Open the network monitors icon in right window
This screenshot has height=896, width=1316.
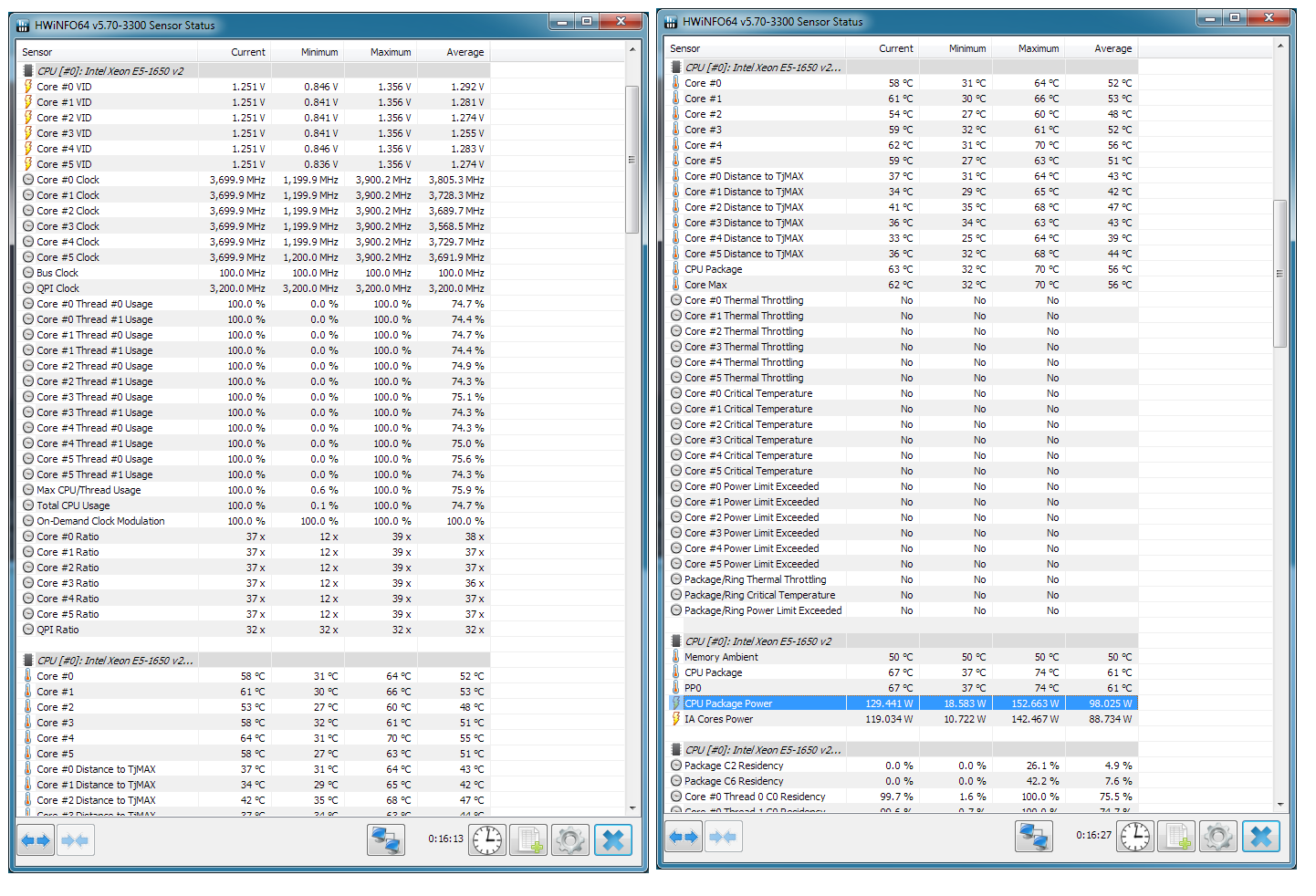1034,836
